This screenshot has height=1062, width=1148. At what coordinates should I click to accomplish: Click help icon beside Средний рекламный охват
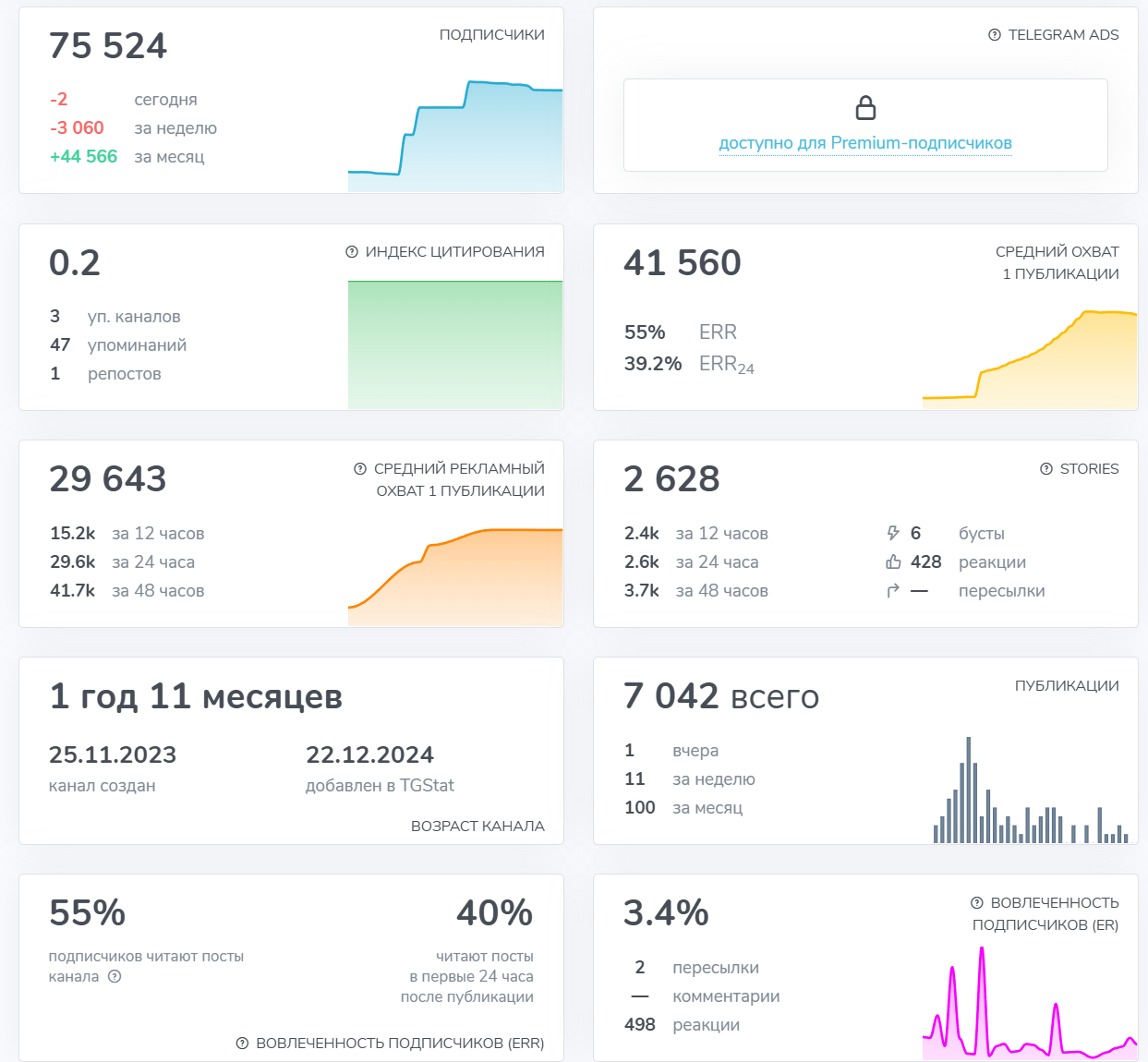pos(360,469)
